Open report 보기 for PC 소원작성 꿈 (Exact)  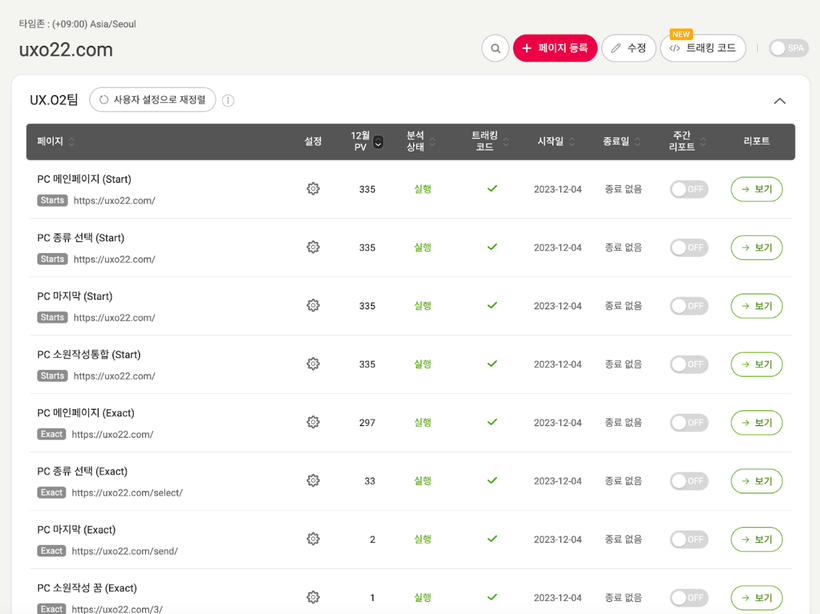pos(756,597)
